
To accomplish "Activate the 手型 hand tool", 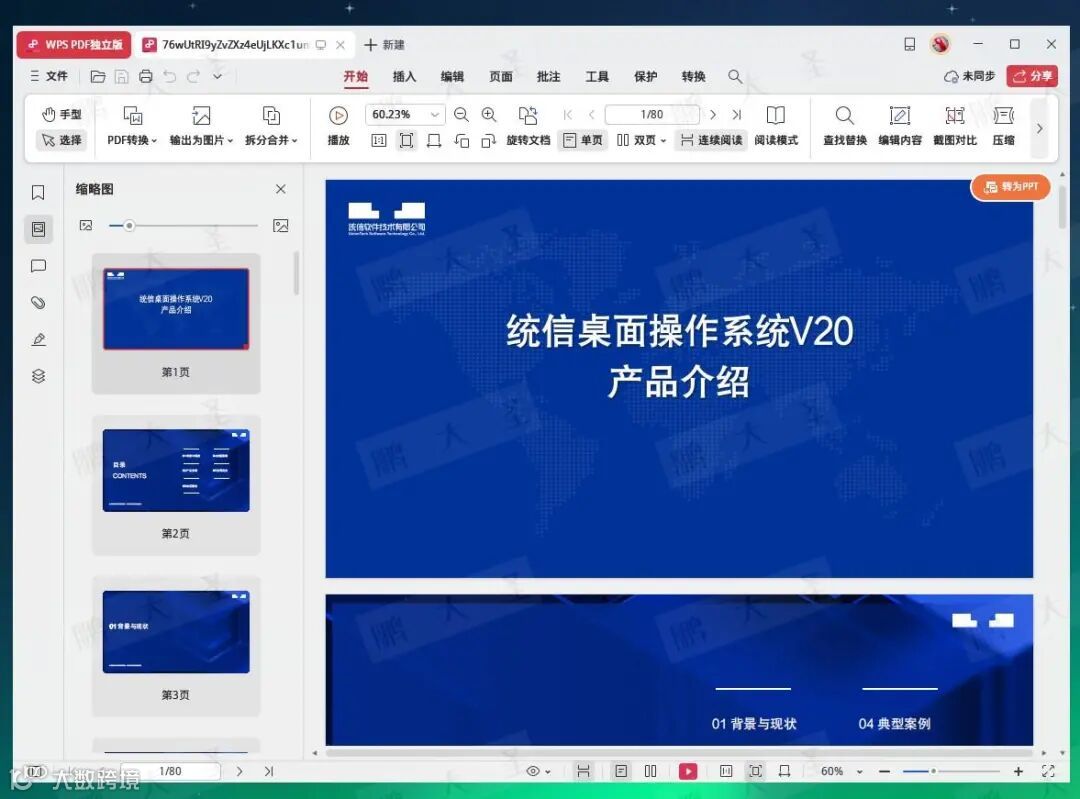I will 62,114.
